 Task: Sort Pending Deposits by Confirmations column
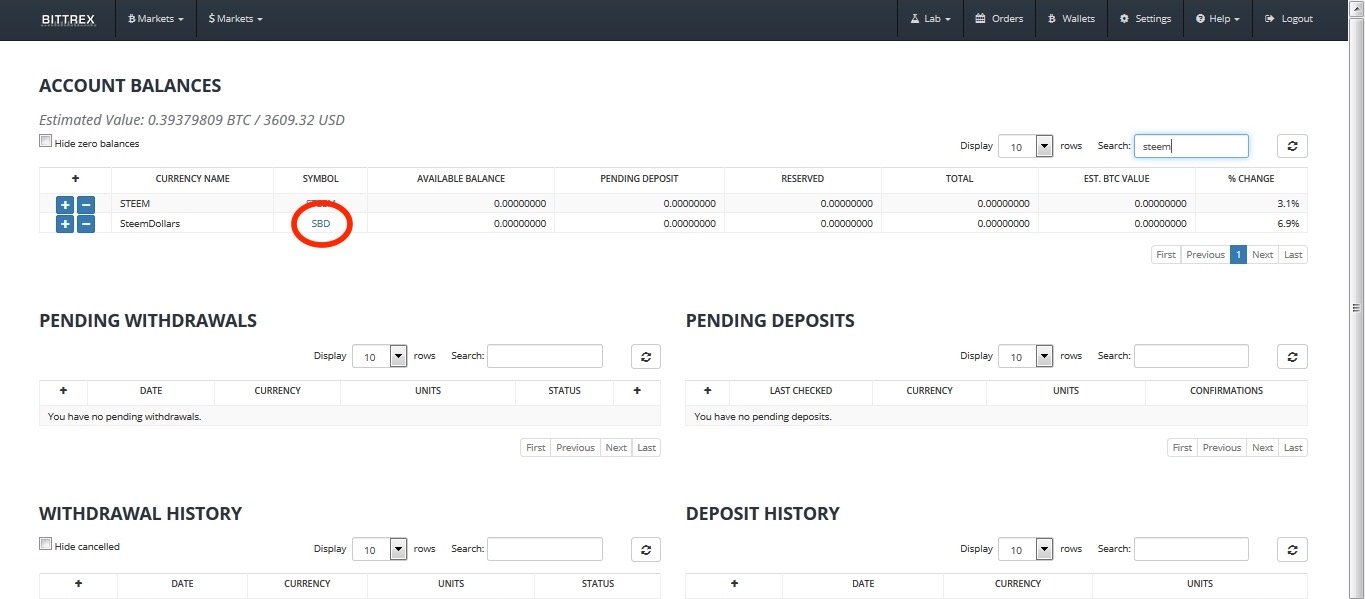point(1226,391)
